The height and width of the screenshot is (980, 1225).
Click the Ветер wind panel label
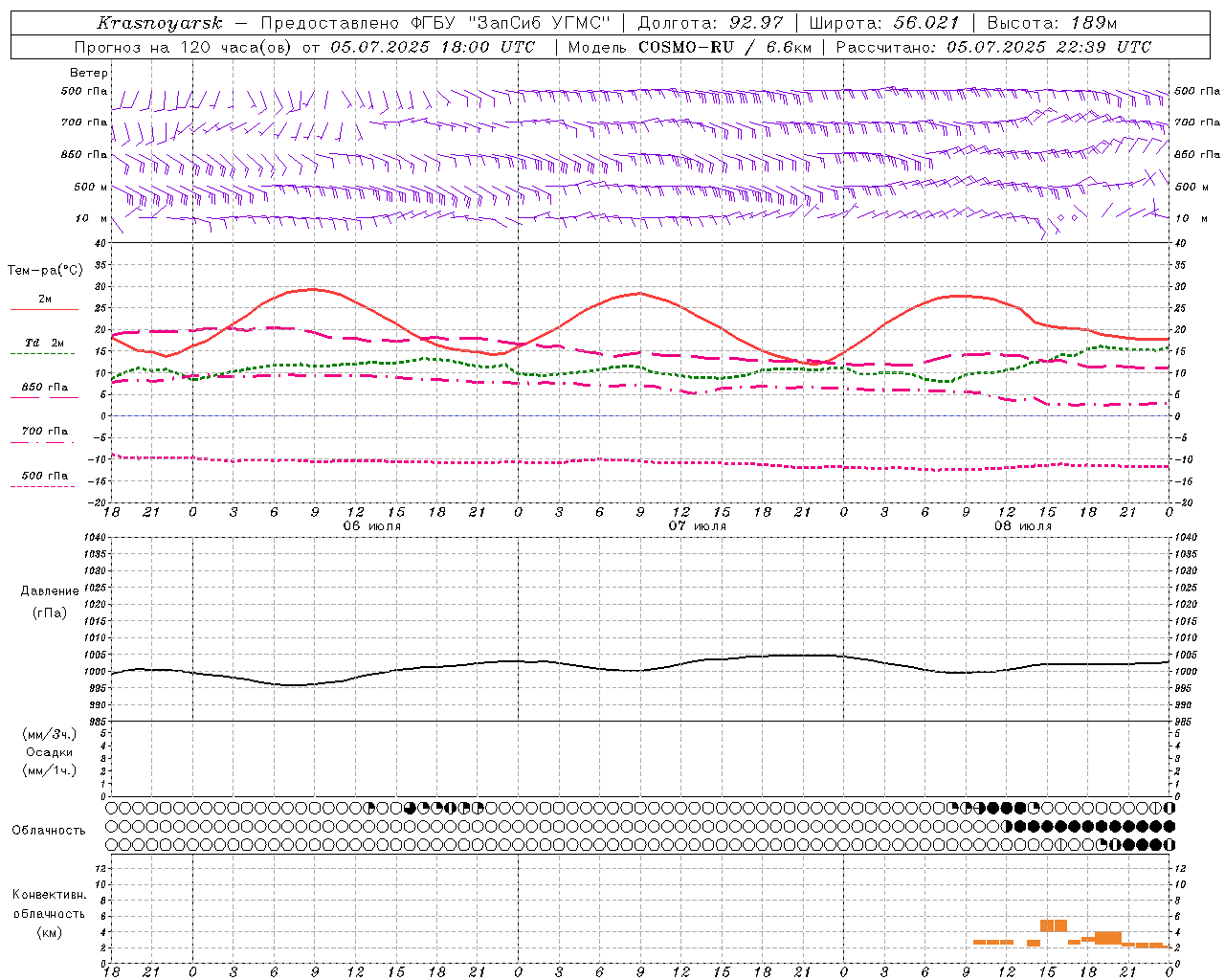(x=89, y=73)
